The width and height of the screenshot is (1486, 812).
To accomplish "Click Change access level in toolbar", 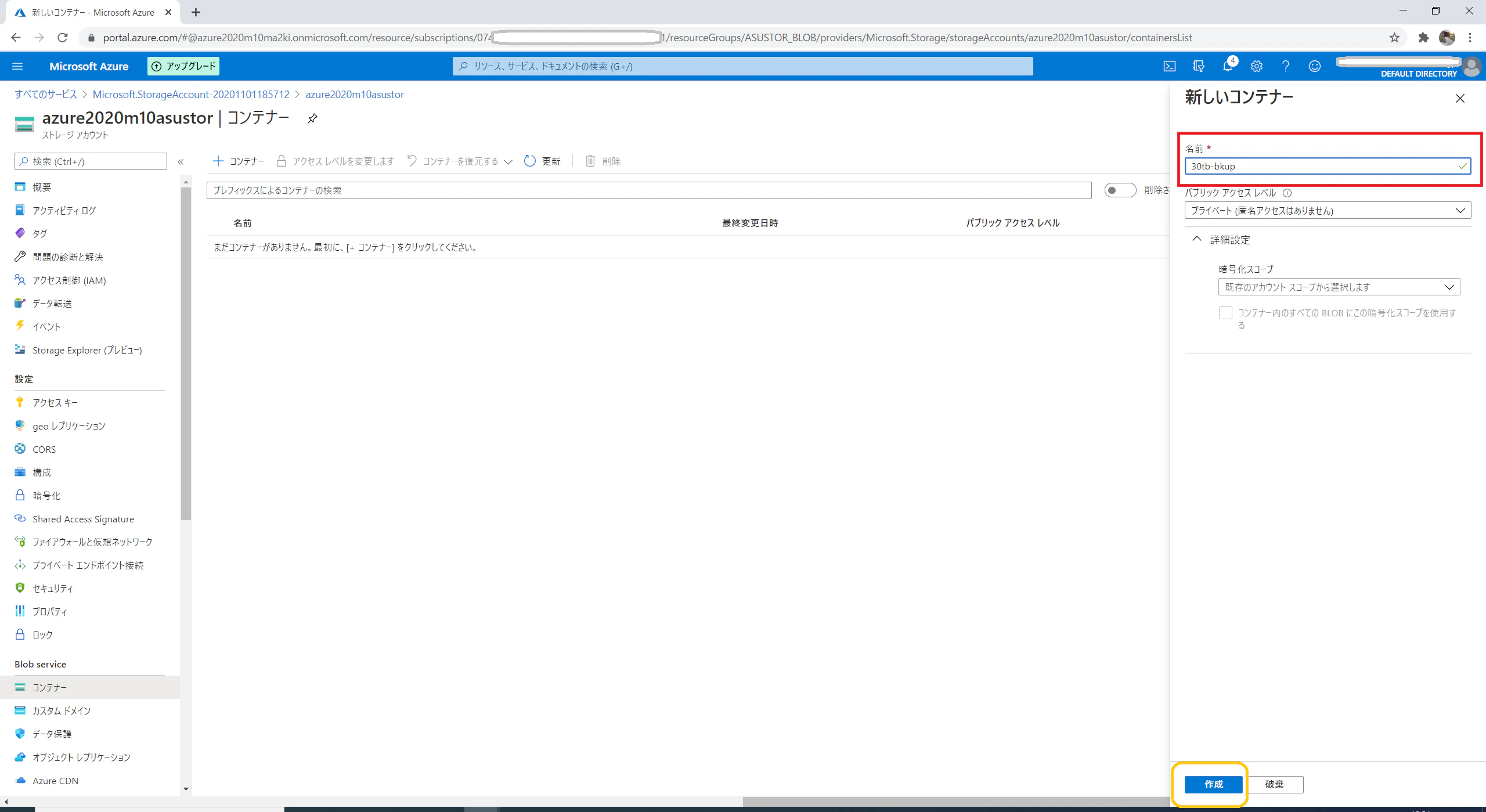I will [335, 161].
